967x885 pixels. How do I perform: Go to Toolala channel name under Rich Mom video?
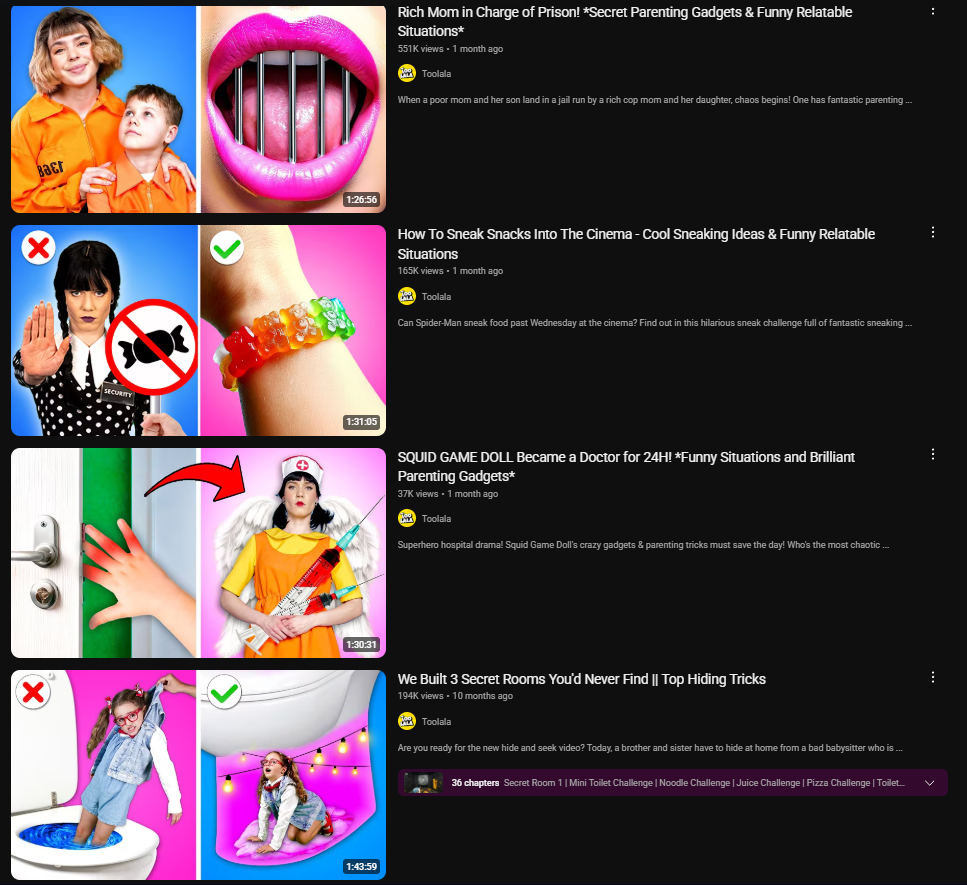coord(436,73)
